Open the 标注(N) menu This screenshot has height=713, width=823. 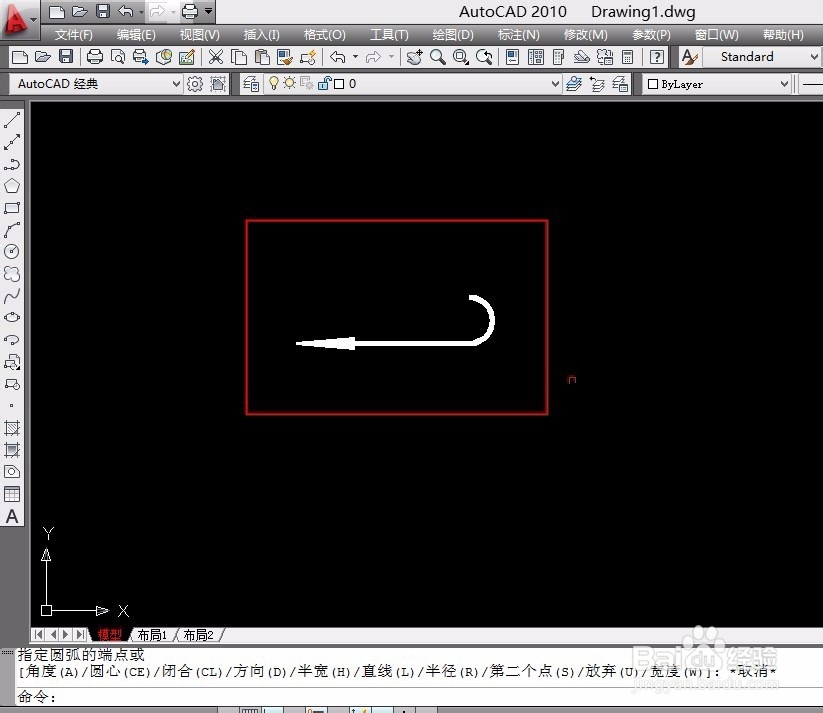click(519, 35)
